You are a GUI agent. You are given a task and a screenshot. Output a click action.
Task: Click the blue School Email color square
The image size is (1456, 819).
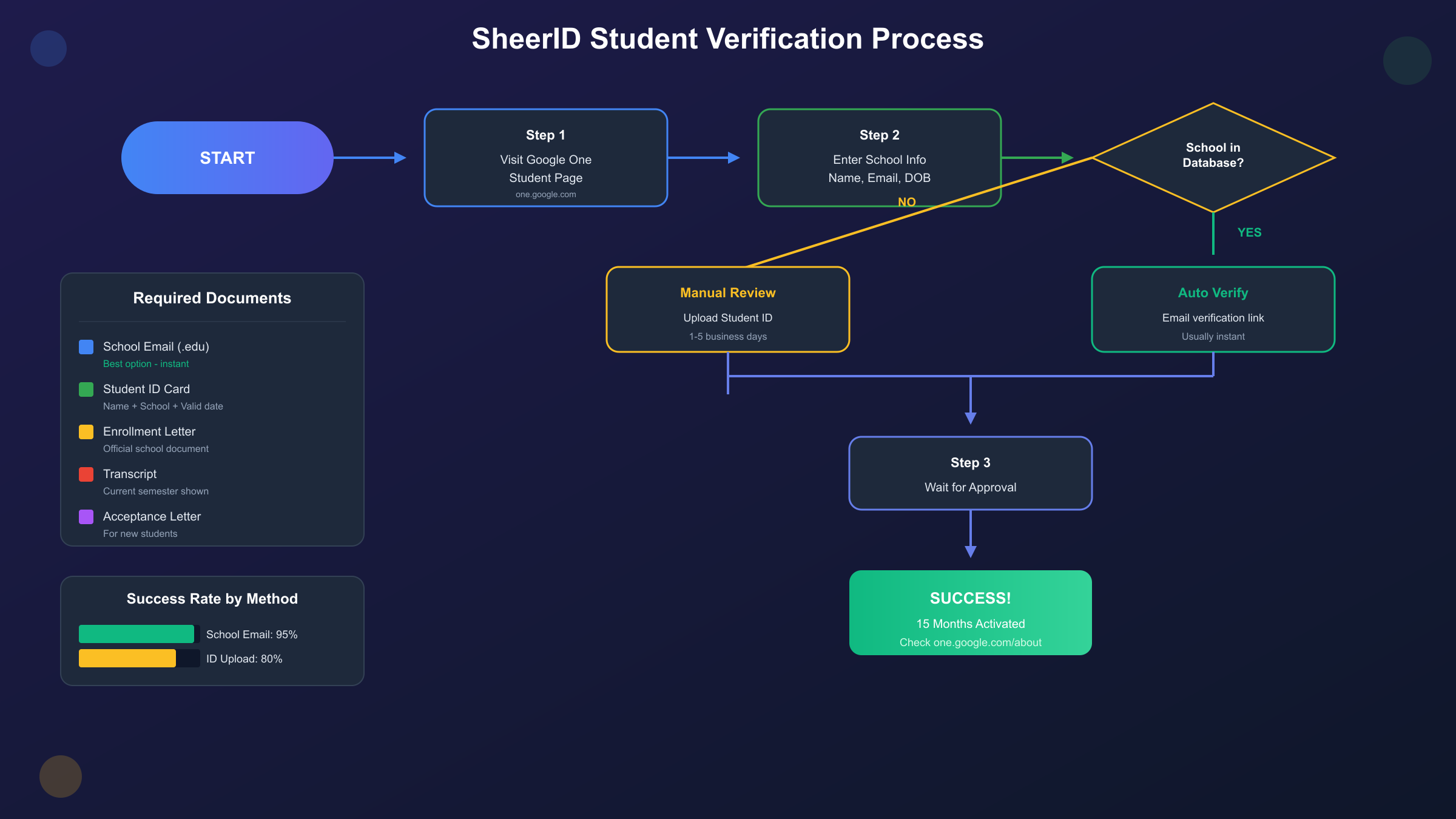point(86,347)
